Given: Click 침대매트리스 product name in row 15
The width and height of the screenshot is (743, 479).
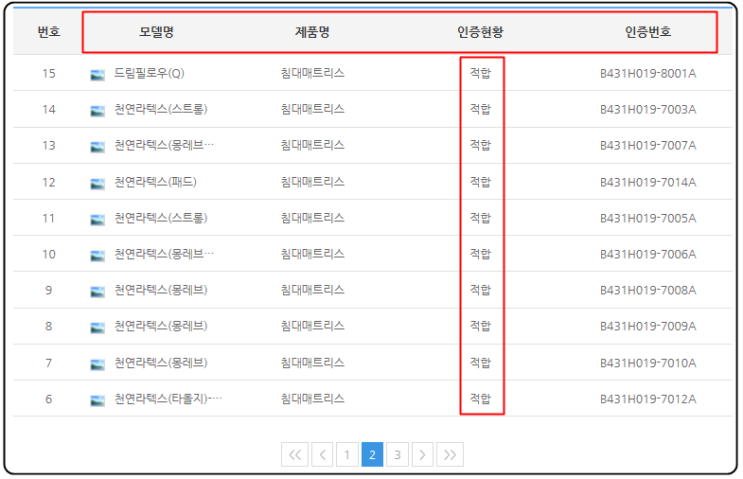Looking at the screenshot, I should pyautogui.click(x=312, y=73).
